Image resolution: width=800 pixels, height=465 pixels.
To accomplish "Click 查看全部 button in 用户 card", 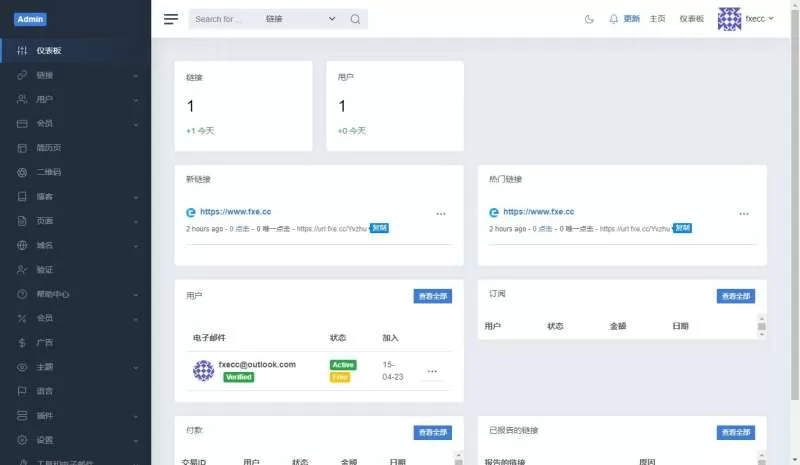I will 433,296.
